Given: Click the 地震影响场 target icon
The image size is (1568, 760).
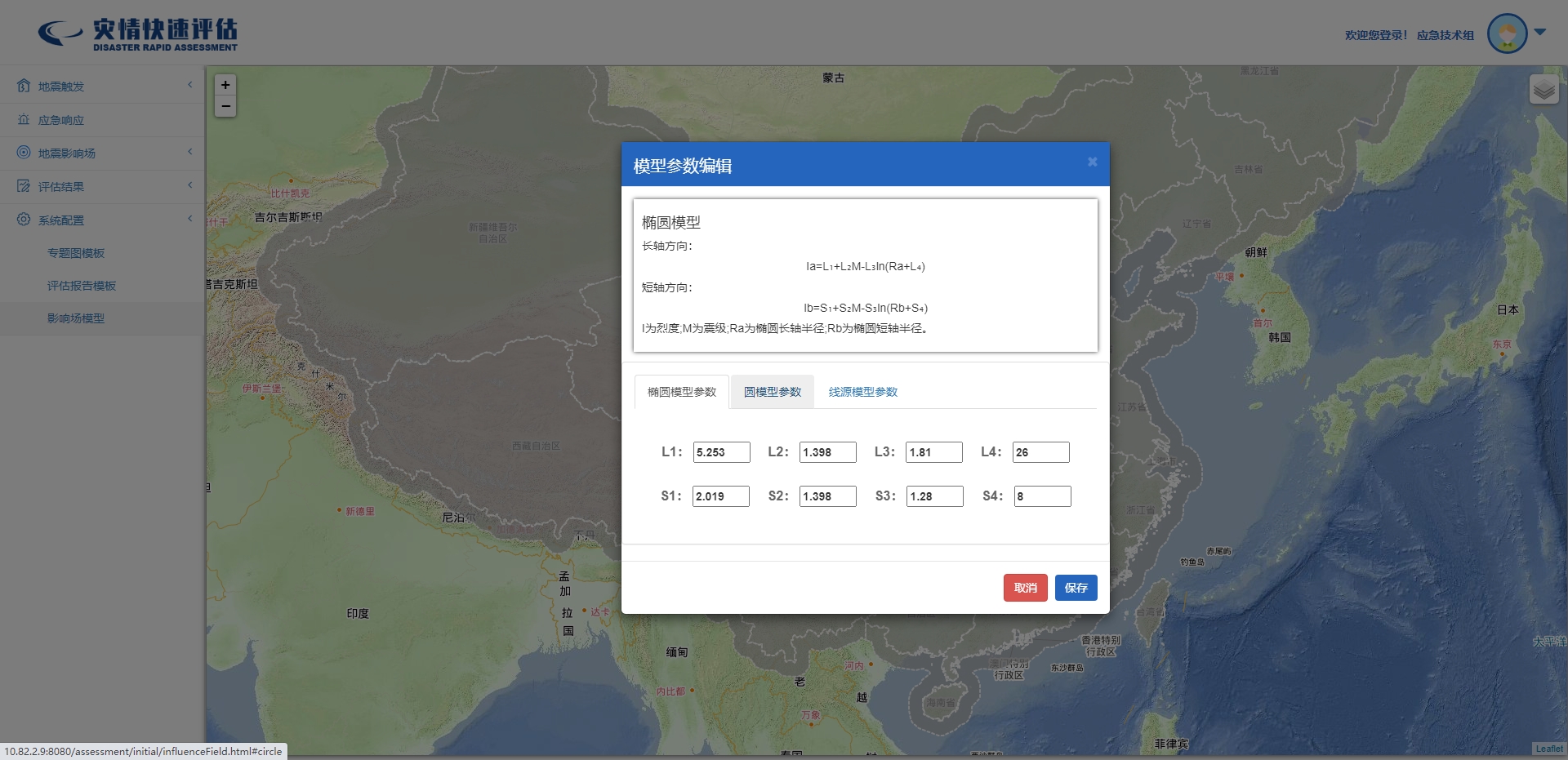Looking at the screenshot, I should pos(24,153).
